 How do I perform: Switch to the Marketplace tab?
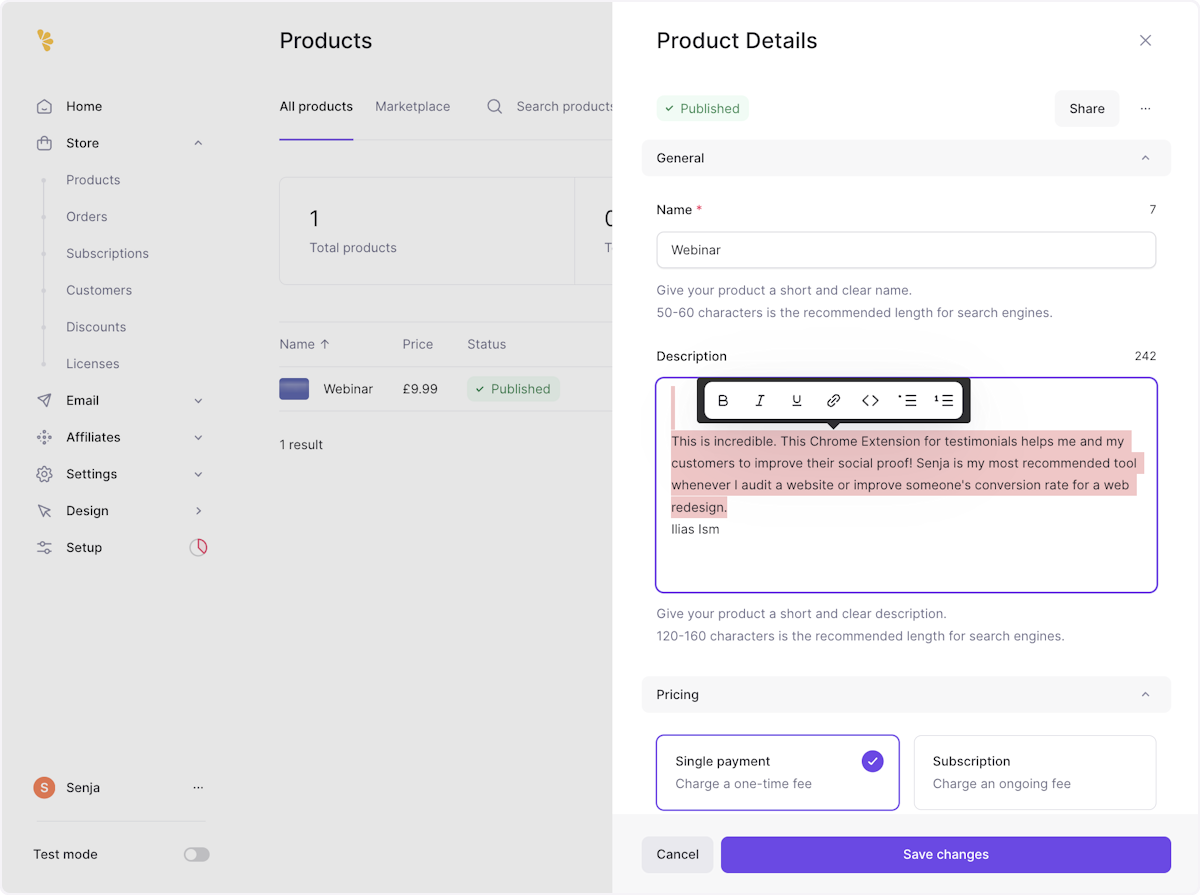[412, 107]
